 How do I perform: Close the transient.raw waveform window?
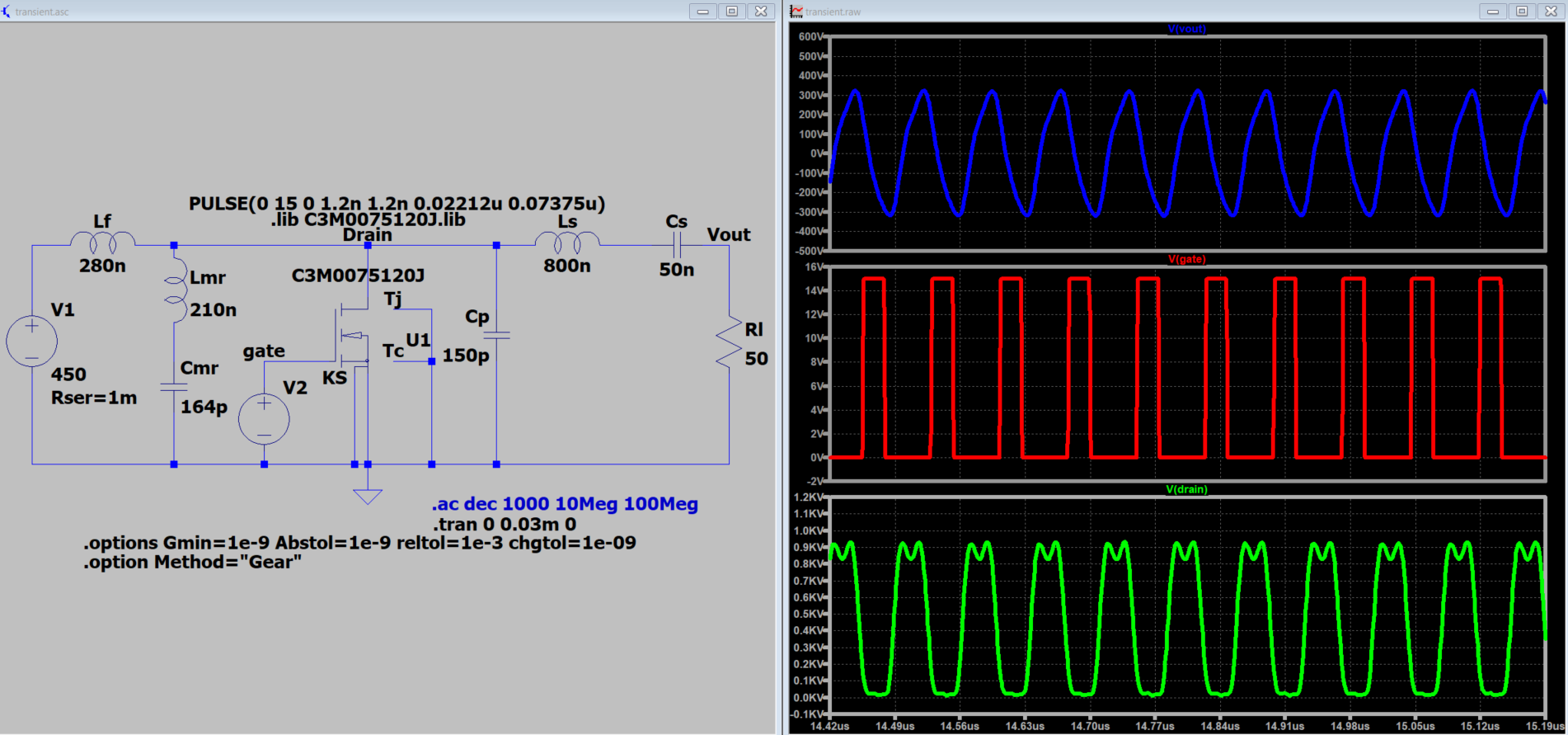pos(1551,12)
